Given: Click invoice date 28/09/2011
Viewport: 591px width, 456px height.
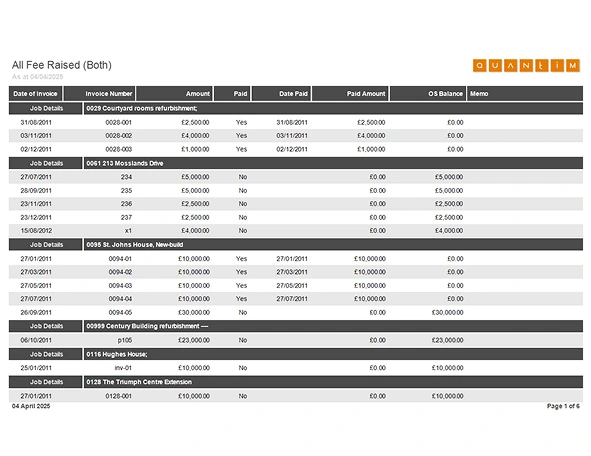Looking at the screenshot, I should pos(36,191).
